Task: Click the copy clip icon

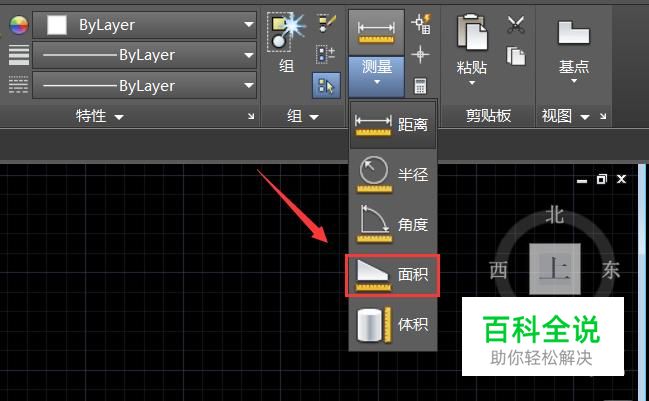Action: pyautogui.click(x=516, y=56)
